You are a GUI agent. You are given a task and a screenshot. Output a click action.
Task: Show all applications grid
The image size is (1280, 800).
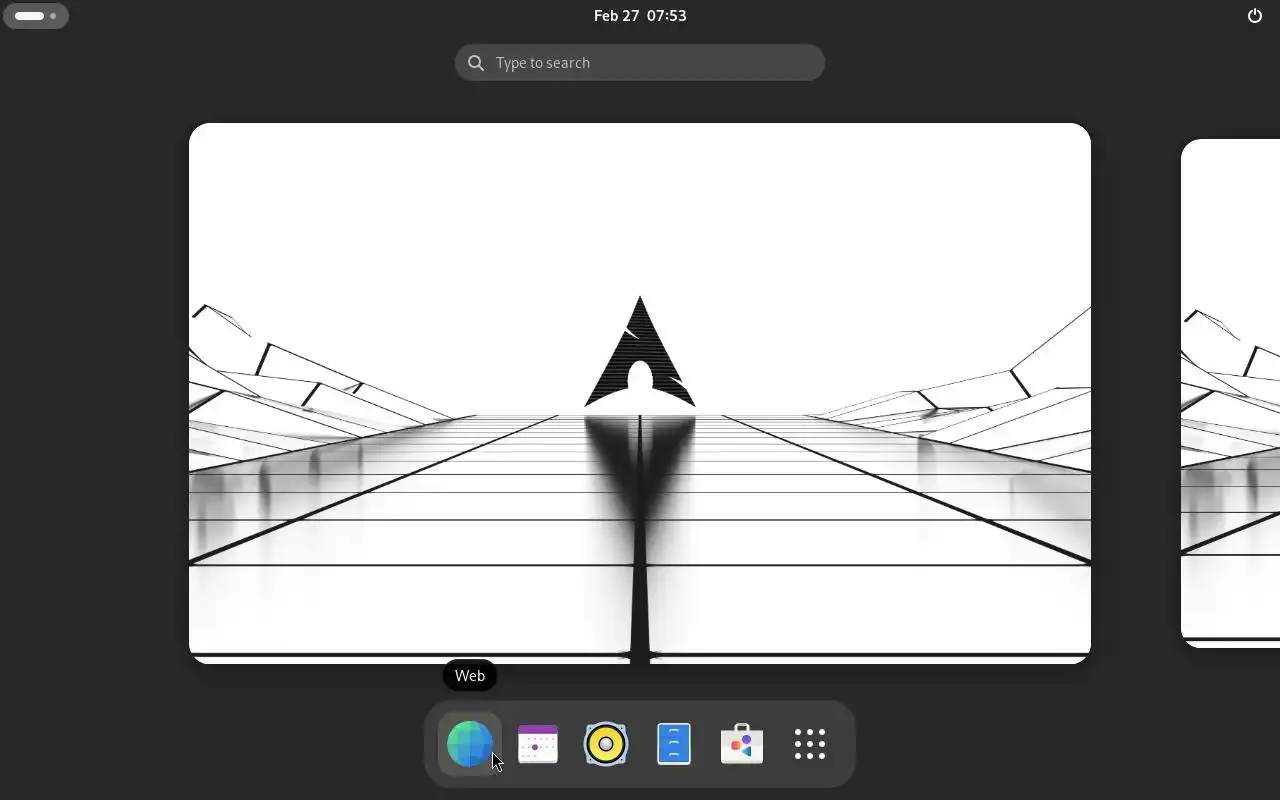(x=810, y=744)
